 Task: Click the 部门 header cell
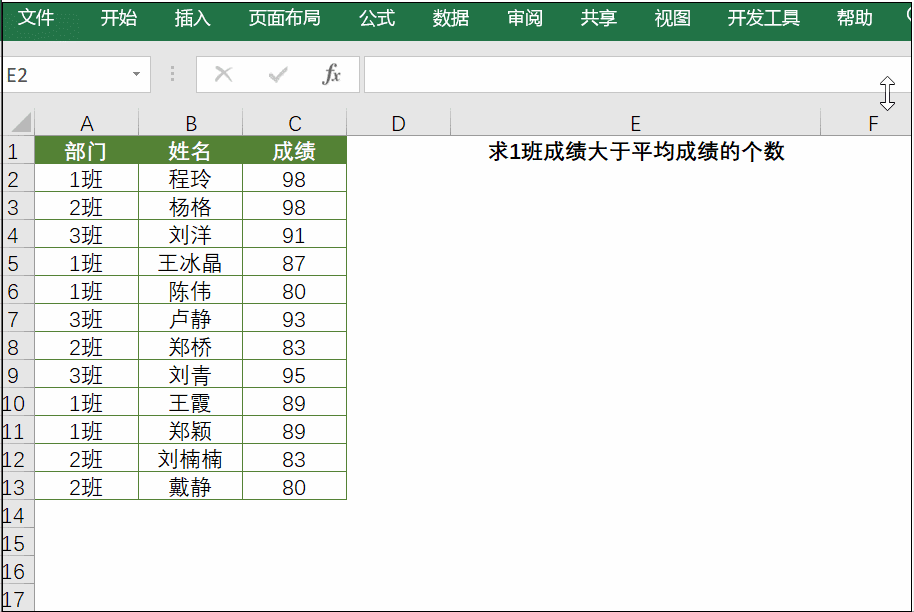pyautogui.click(x=86, y=151)
